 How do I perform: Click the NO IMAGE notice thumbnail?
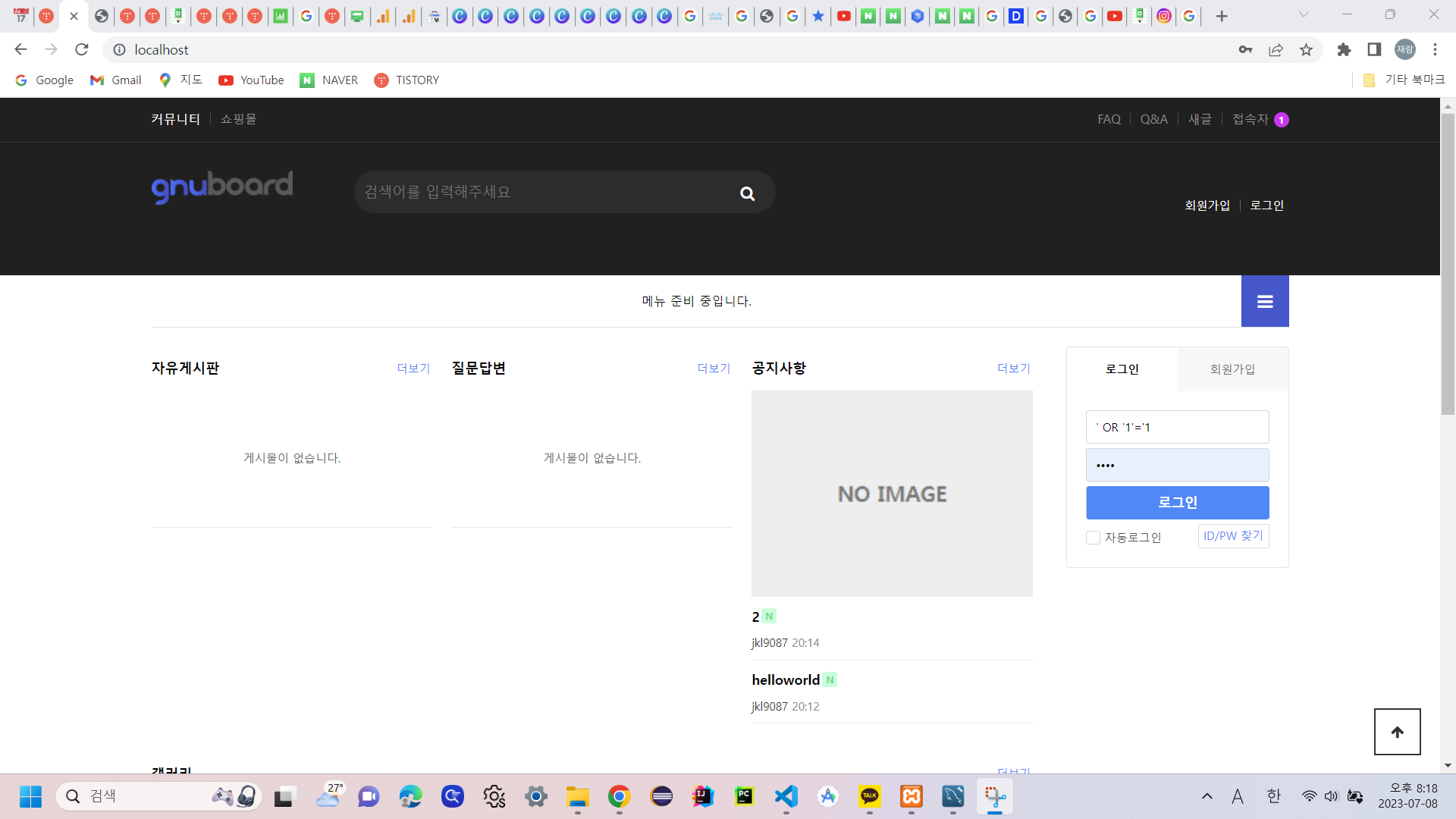tap(892, 493)
